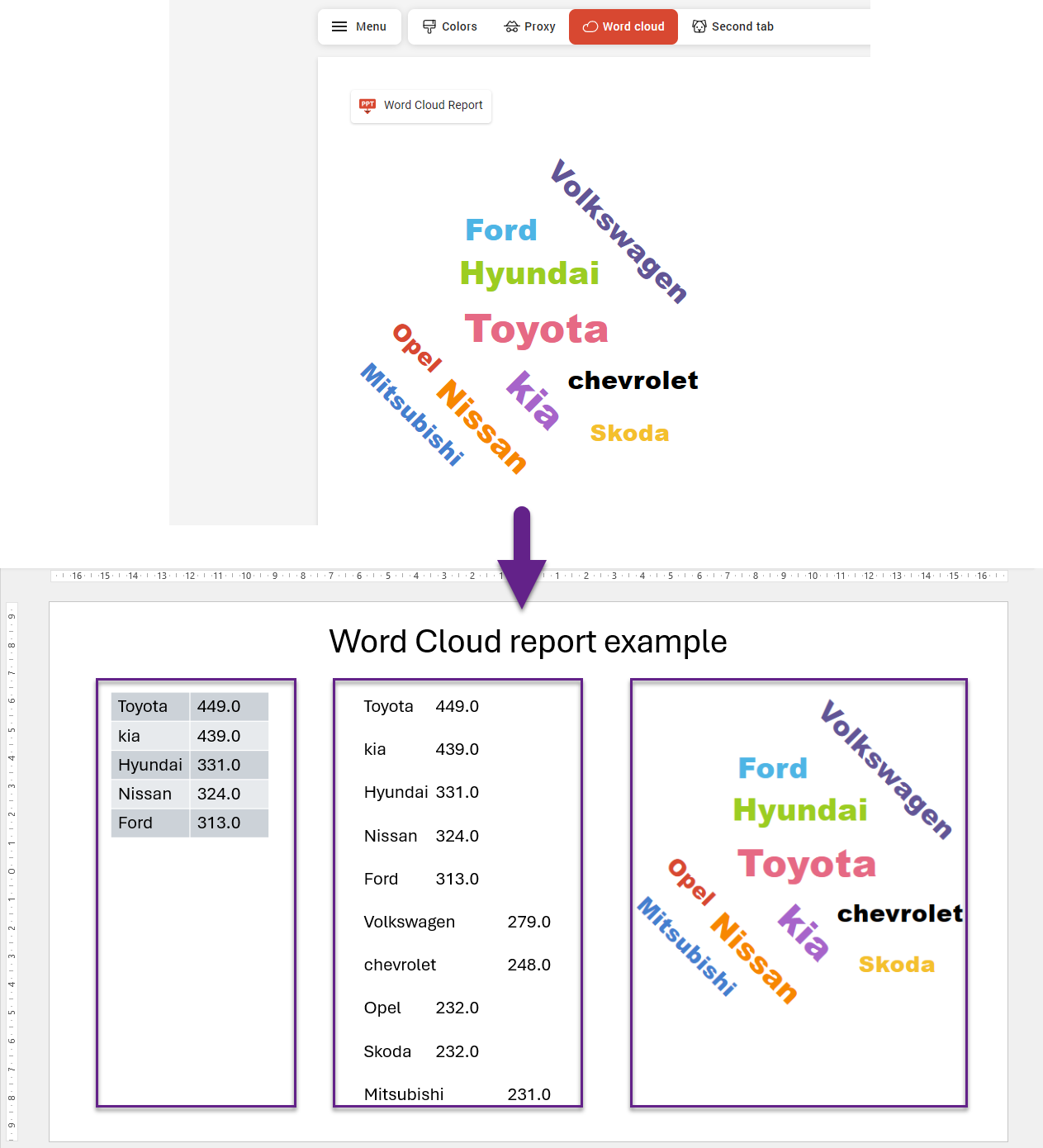Click the word Toyota in the word cloud
This screenshot has height=1148, width=1043.
(x=535, y=329)
